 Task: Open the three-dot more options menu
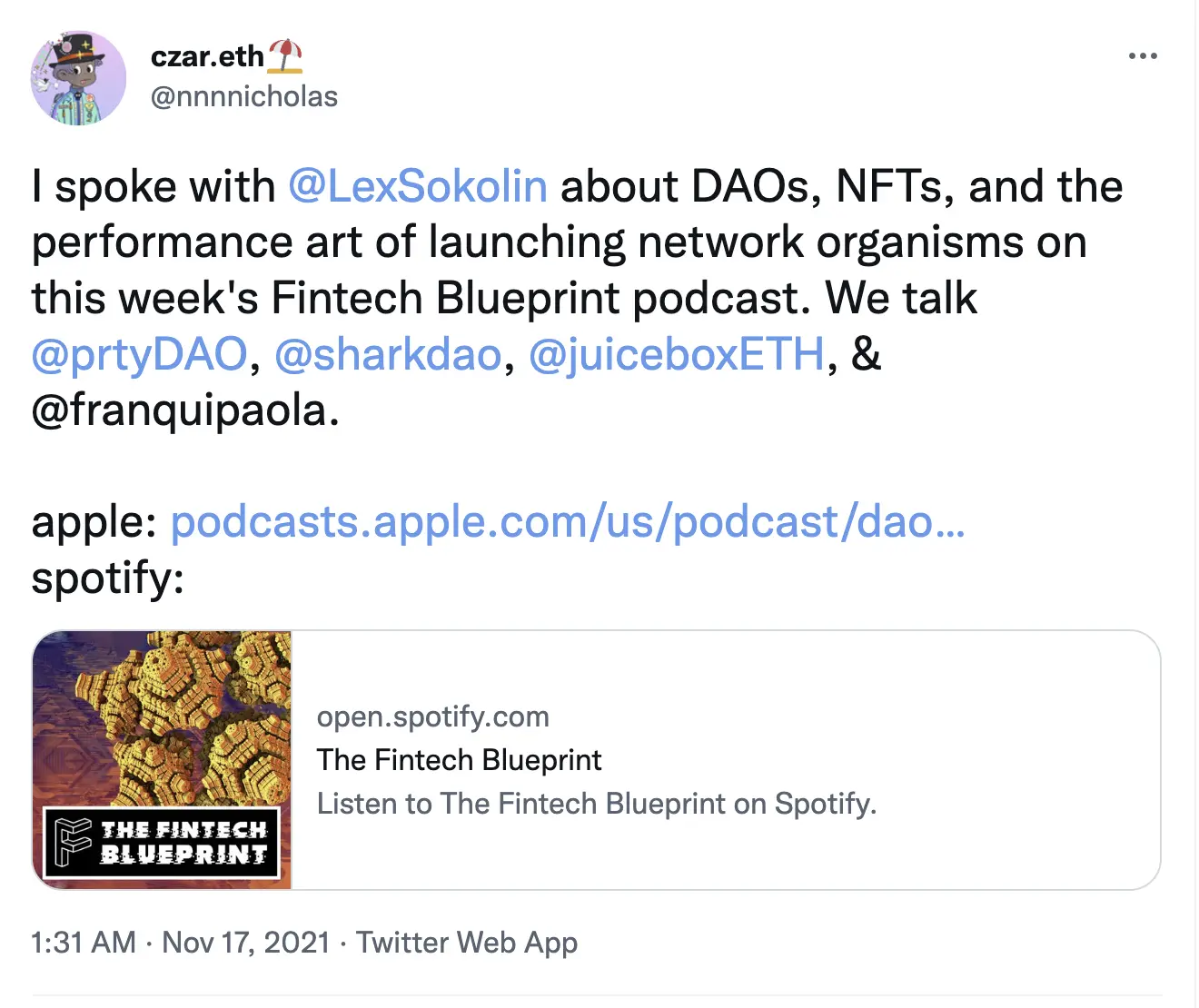click(x=1142, y=56)
